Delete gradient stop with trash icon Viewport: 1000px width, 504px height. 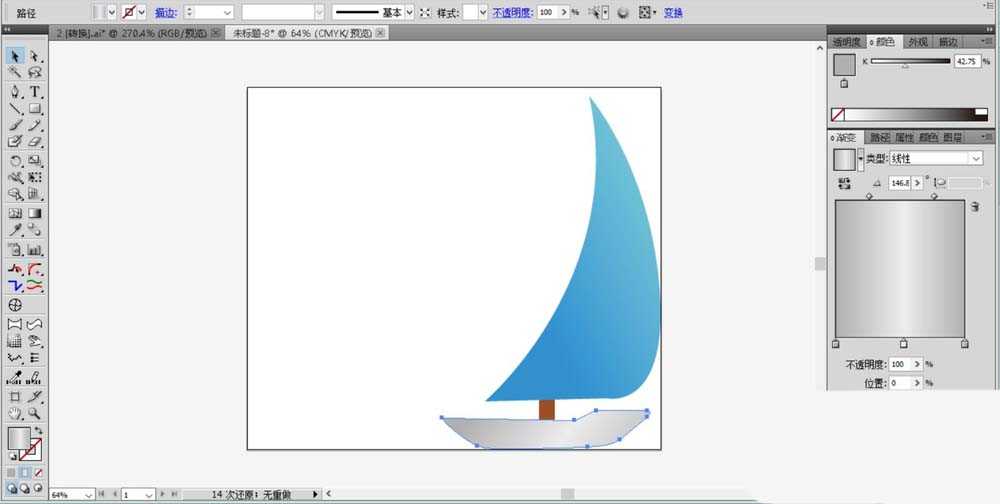[x=975, y=207]
